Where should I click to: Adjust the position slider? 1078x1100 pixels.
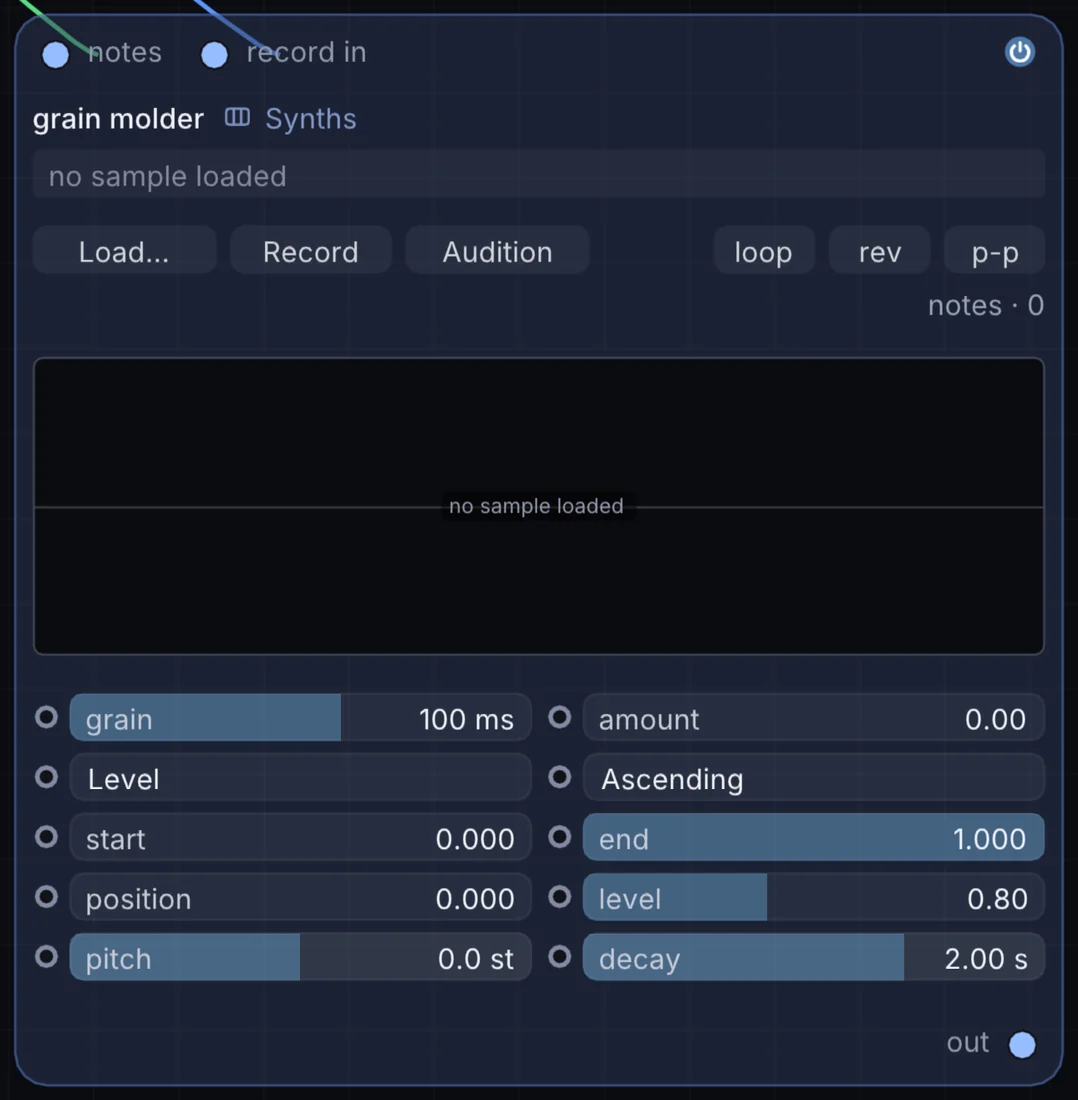pyautogui.click(x=300, y=898)
